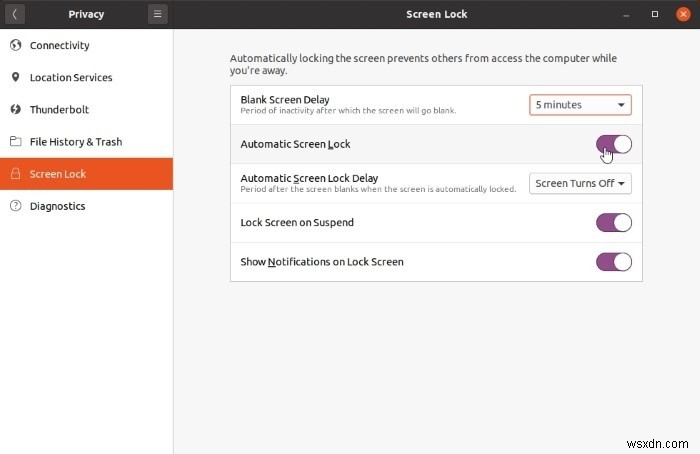Click the Screen Lock padlock icon

point(16,174)
